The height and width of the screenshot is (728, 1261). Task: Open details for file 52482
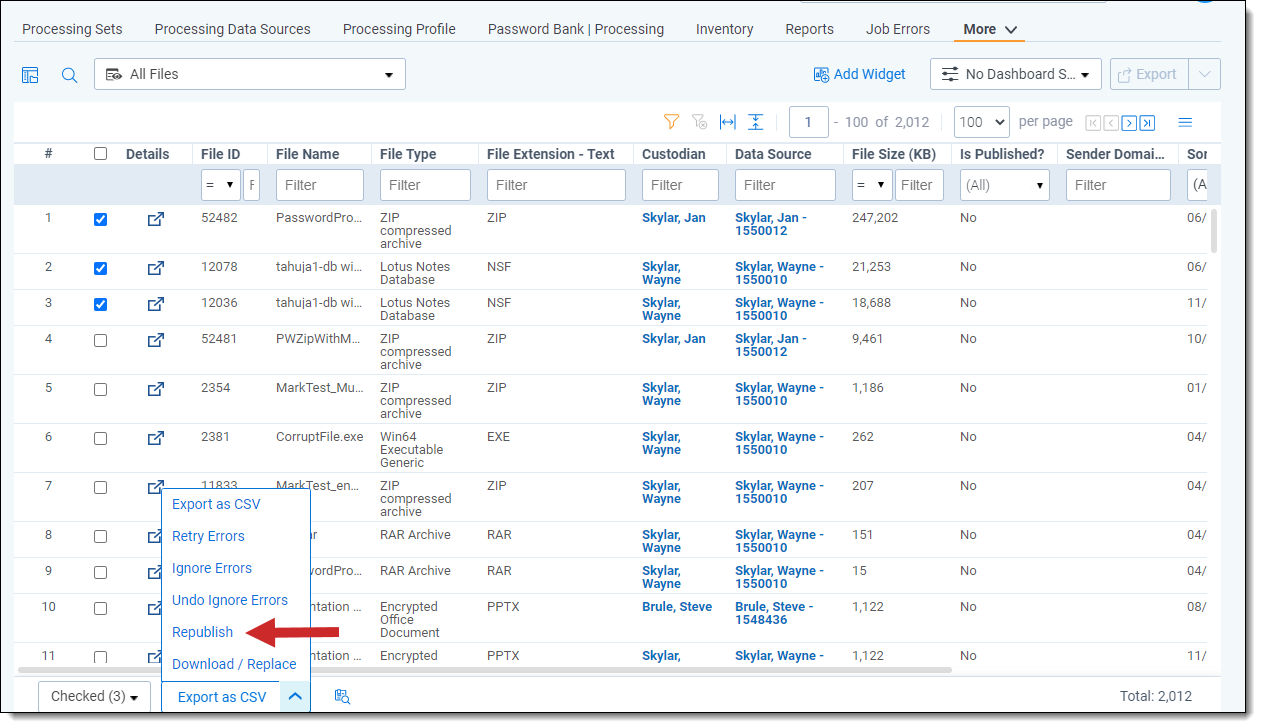coord(156,219)
